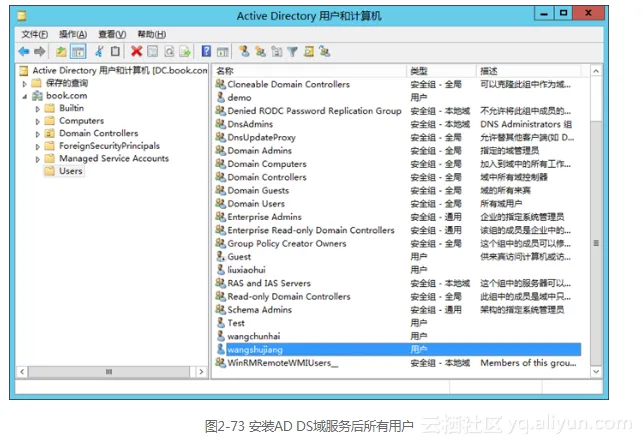
Task: Click the Forward arrow toolbar icon
Action: pyautogui.click(x=40, y=52)
